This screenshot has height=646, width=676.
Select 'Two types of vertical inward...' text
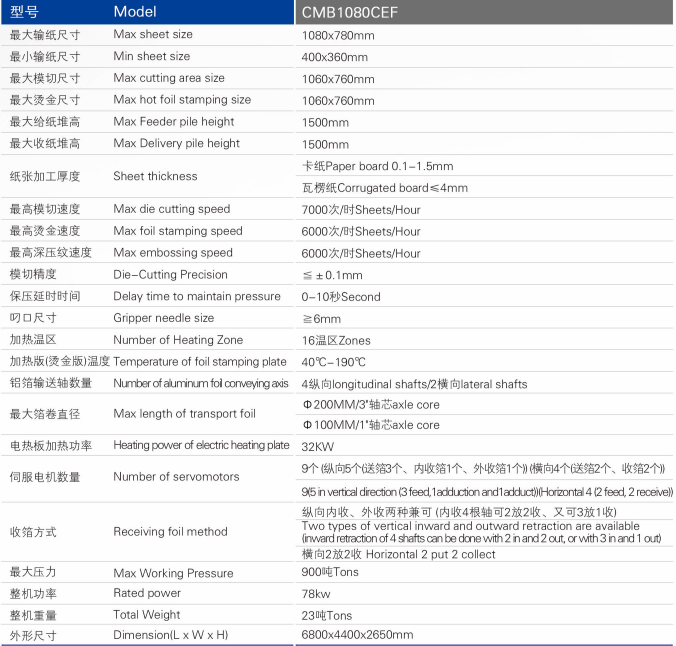pyautogui.click(x=482, y=532)
